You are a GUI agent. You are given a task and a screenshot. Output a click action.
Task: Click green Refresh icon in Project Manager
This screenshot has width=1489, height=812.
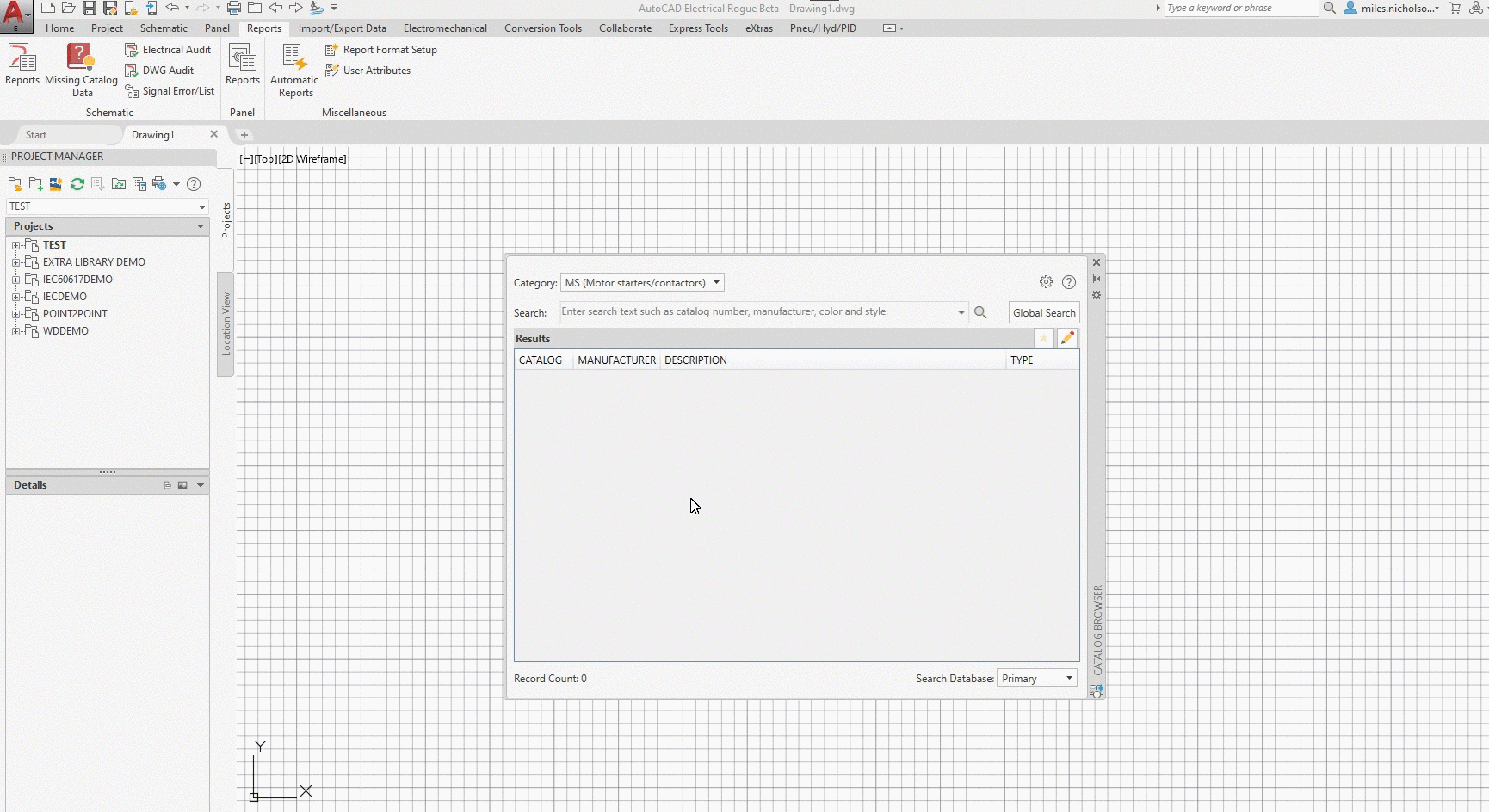pyautogui.click(x=77, y=184)
